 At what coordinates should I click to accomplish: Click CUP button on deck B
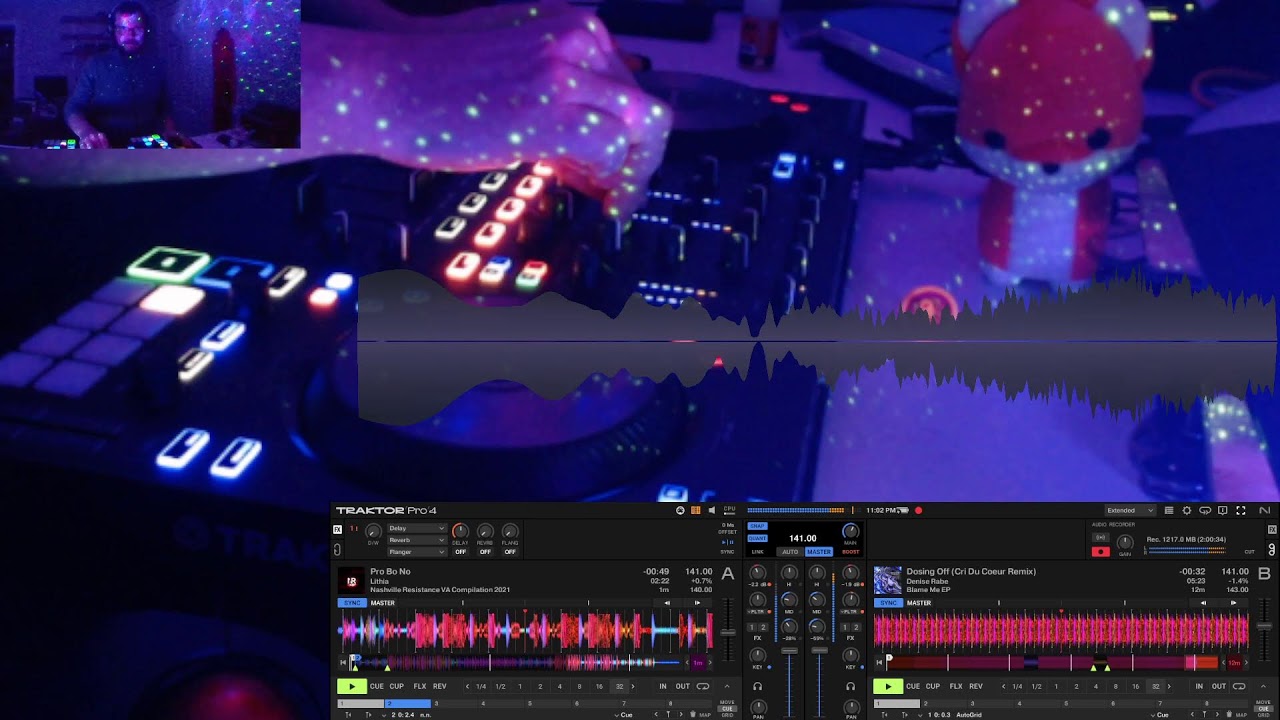(933, 686)
